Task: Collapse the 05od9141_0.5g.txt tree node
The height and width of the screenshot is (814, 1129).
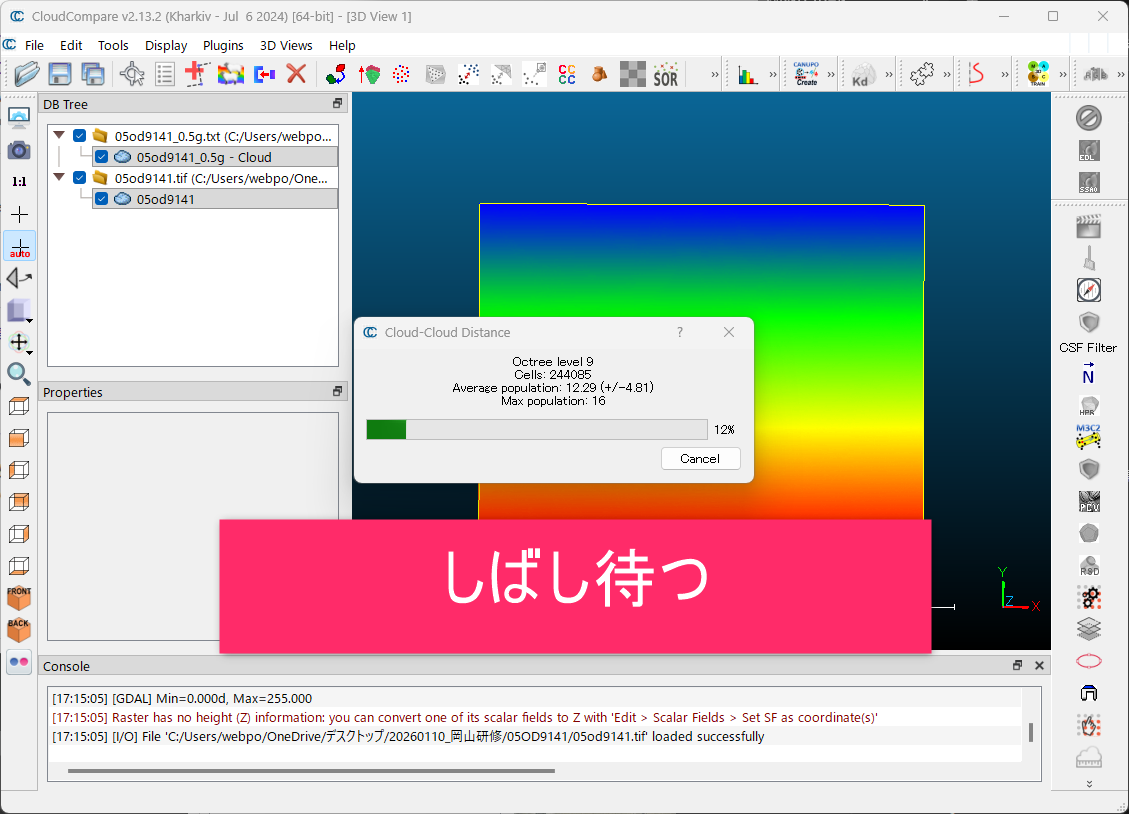Action: 59,136
